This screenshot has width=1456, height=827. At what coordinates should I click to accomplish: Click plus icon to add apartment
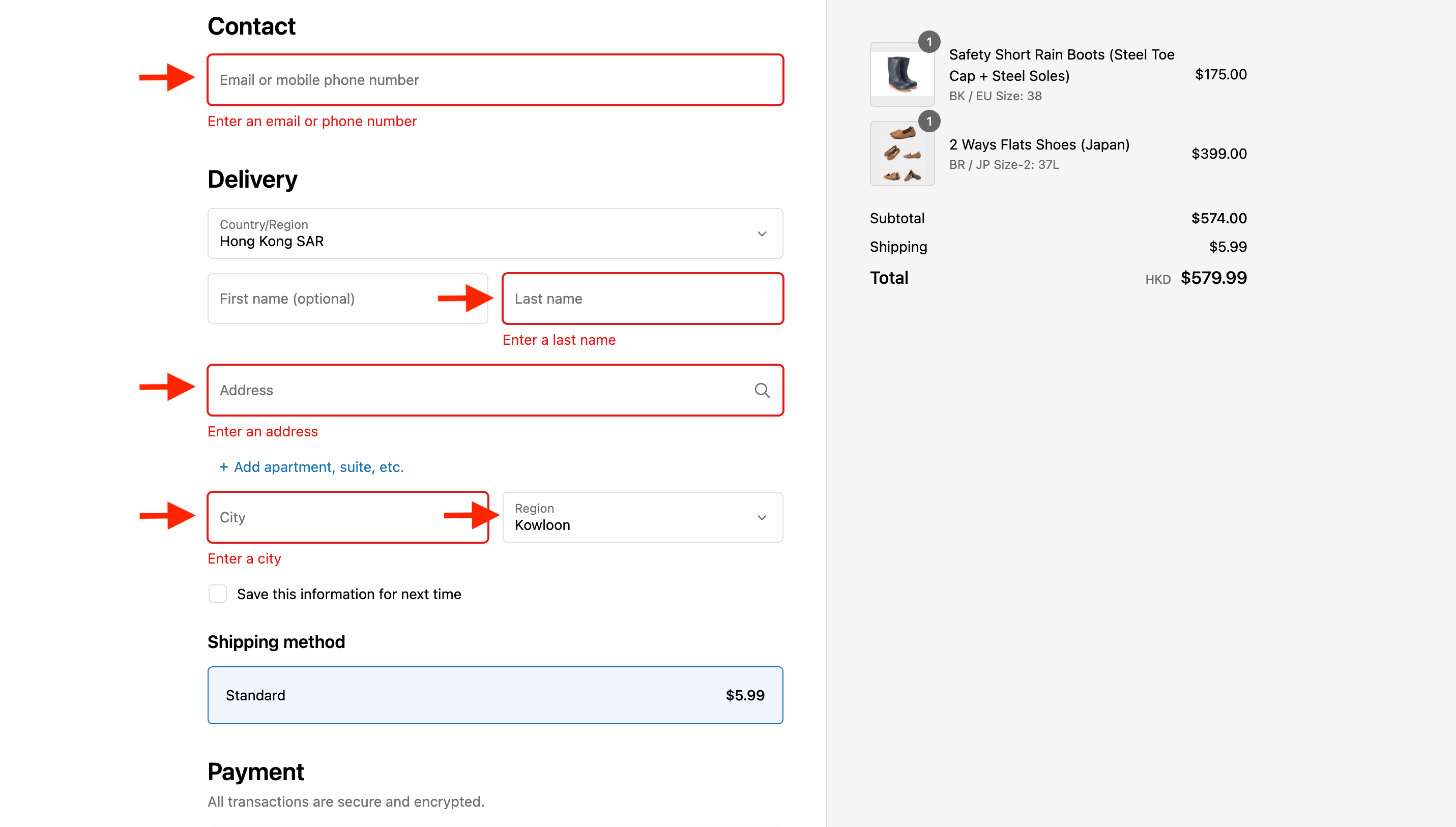[224, 467]
